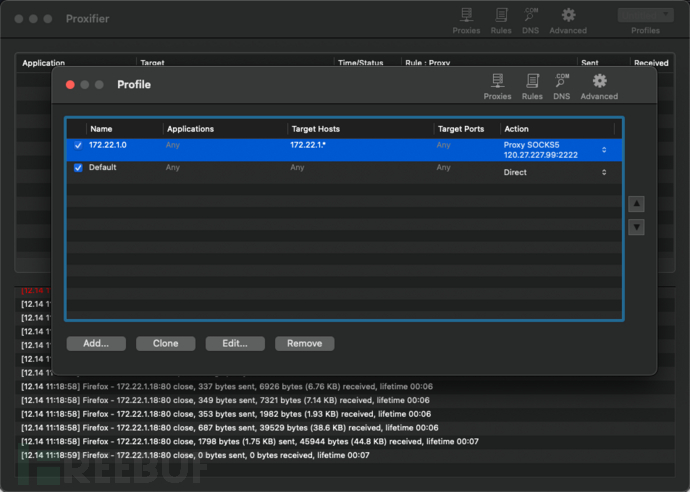690x492 pixels.
Task: Open Advanced gear in the Profile dialog toolbar
Action: click(599, 87)
